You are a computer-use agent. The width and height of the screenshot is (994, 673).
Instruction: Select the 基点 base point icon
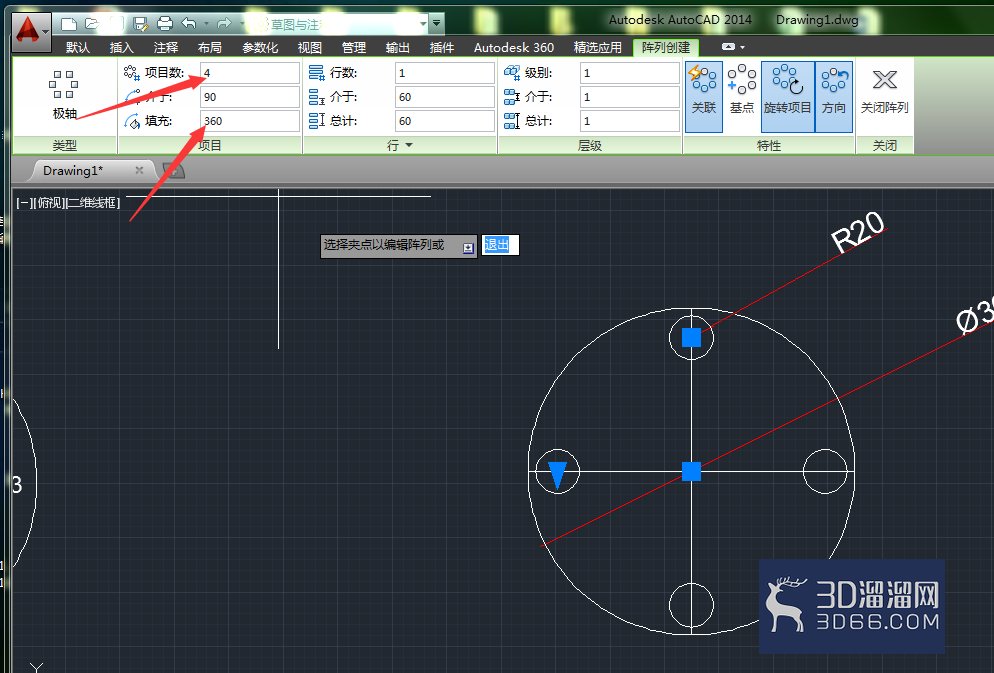click(x=741, y=89)
